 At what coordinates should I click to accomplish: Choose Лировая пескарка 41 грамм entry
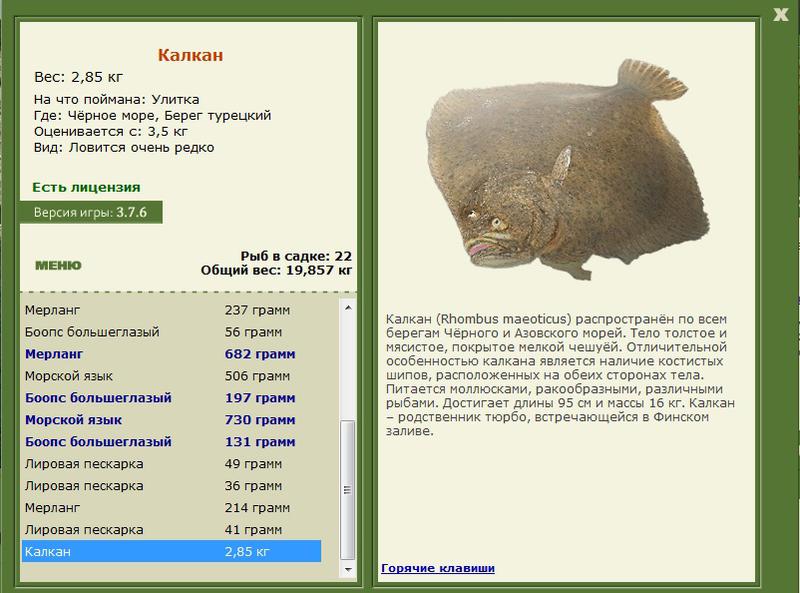point(170,530)
